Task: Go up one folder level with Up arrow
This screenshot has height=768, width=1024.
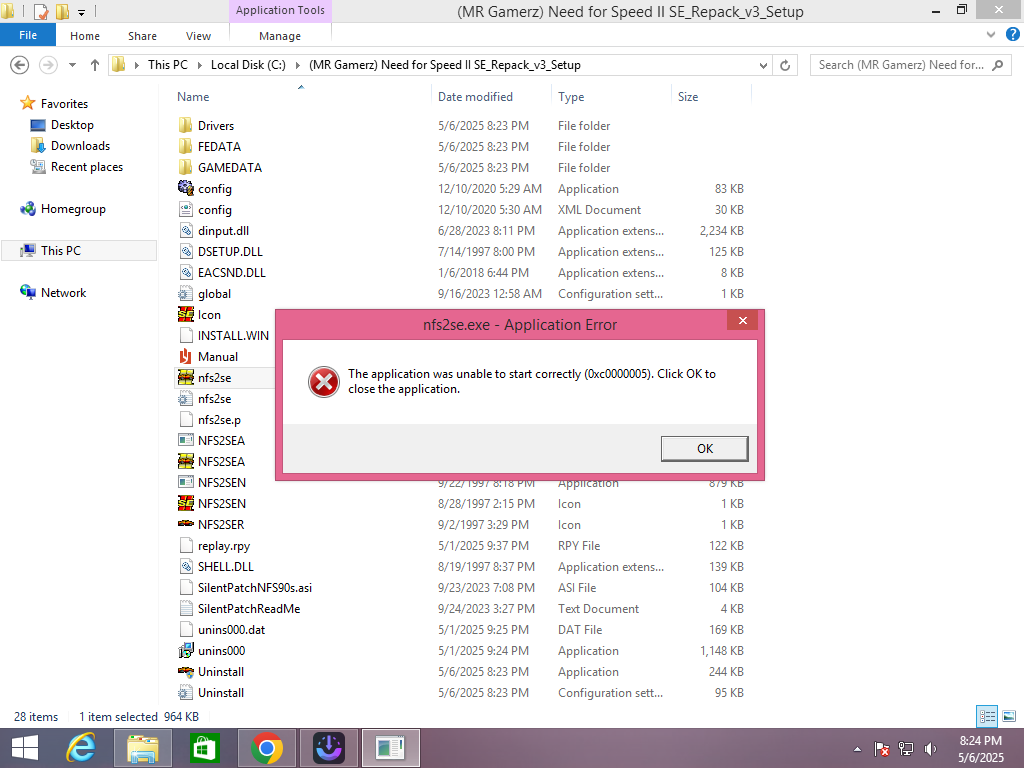Action: [x=95, y=65]
